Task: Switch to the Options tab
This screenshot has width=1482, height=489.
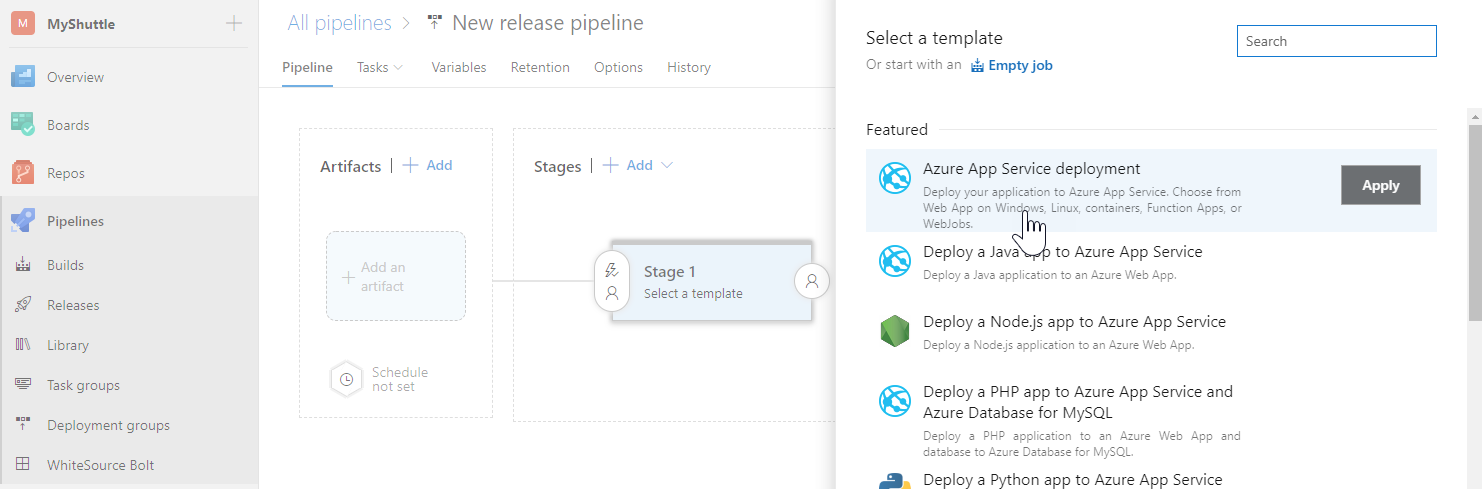Action: [618, 67]
